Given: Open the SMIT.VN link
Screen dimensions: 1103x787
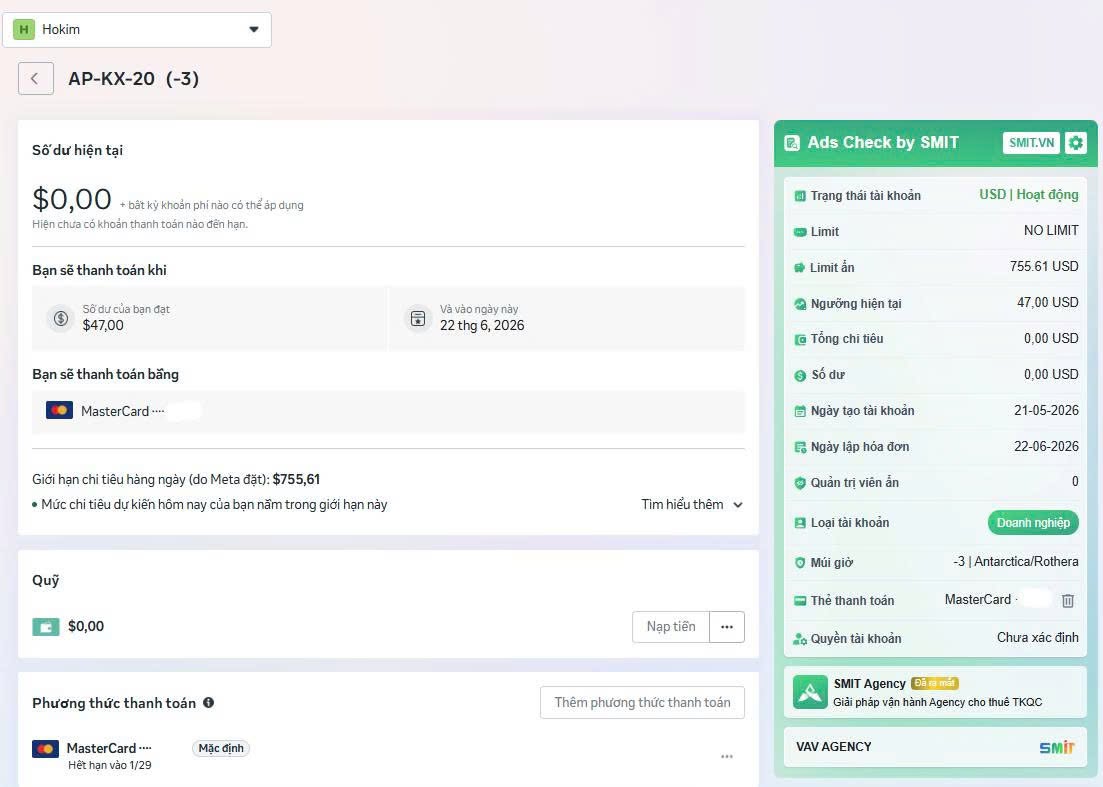Looking at the screenshot, I should tap(1031, 143).
